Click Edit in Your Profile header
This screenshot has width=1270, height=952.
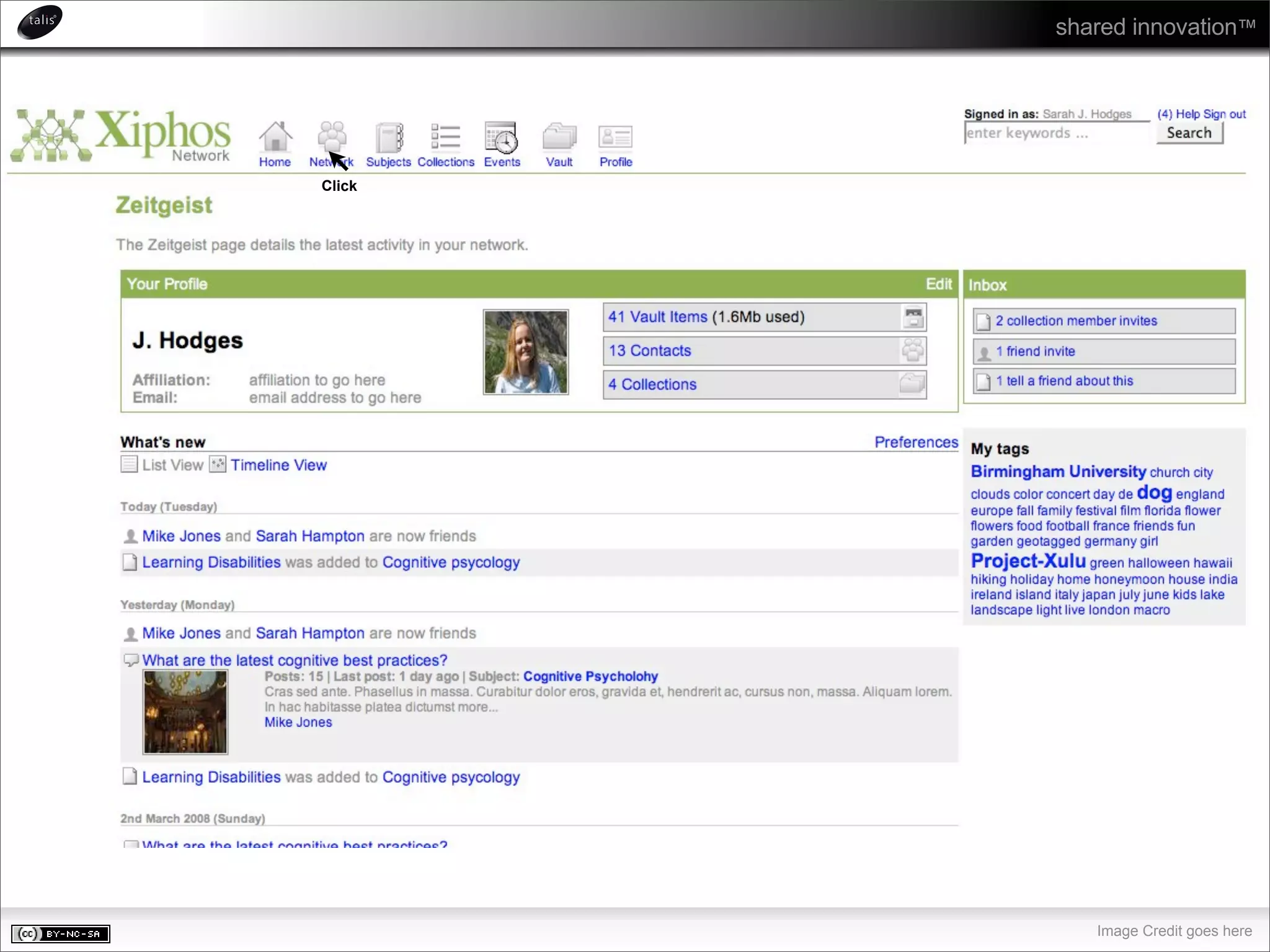click(939, 284)
